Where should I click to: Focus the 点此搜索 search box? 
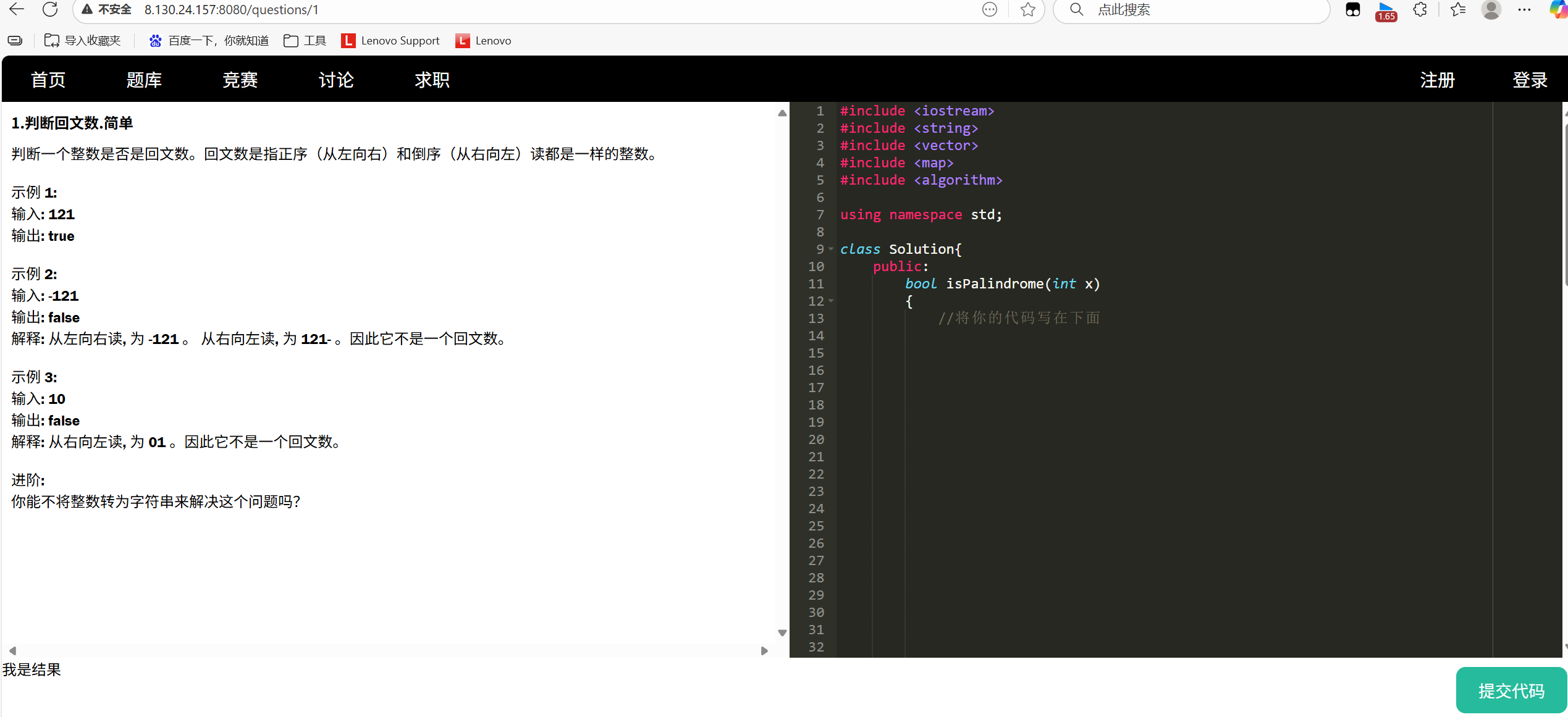pyautogui.click(x=1192, y=10)
